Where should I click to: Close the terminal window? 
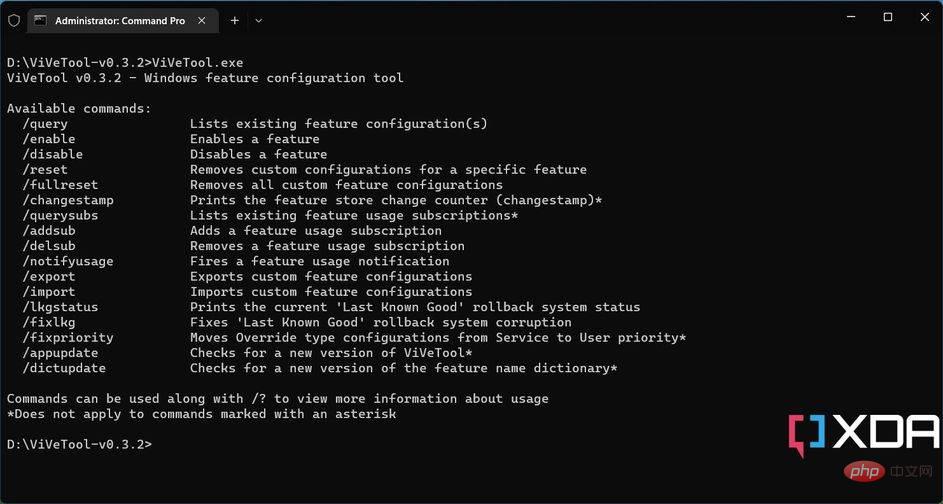point(925,17)
